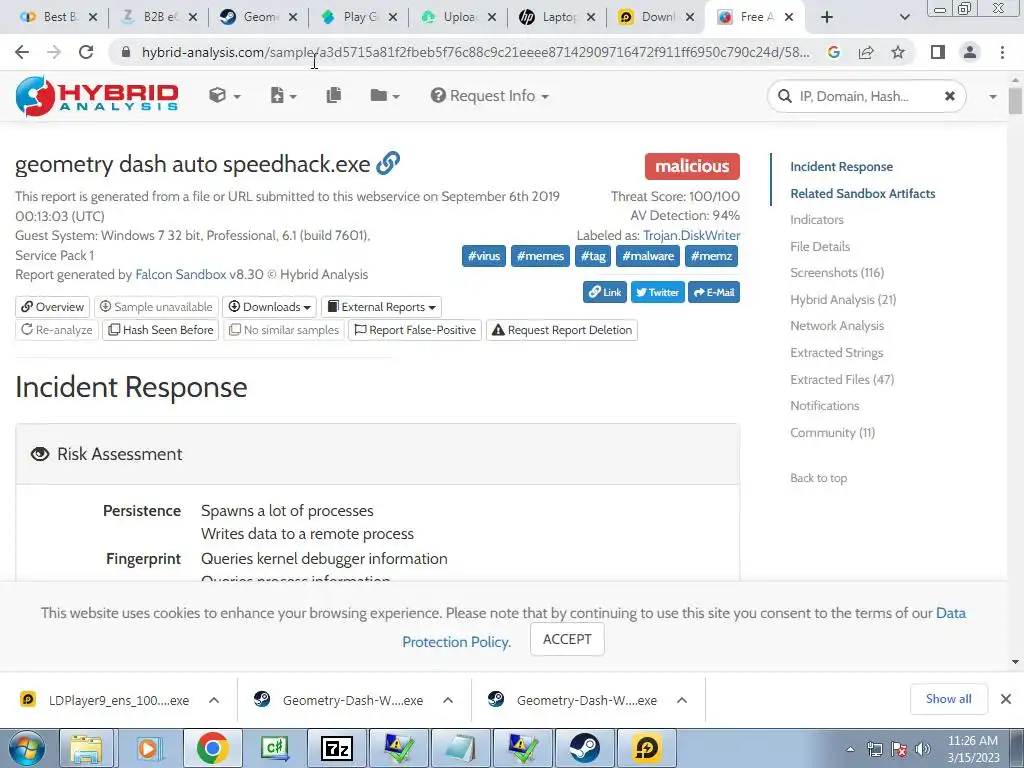The height and width of the screenshot is (768, 1024).
Task: Click the Google icon in address bar
Action: [x=833, y=52]
